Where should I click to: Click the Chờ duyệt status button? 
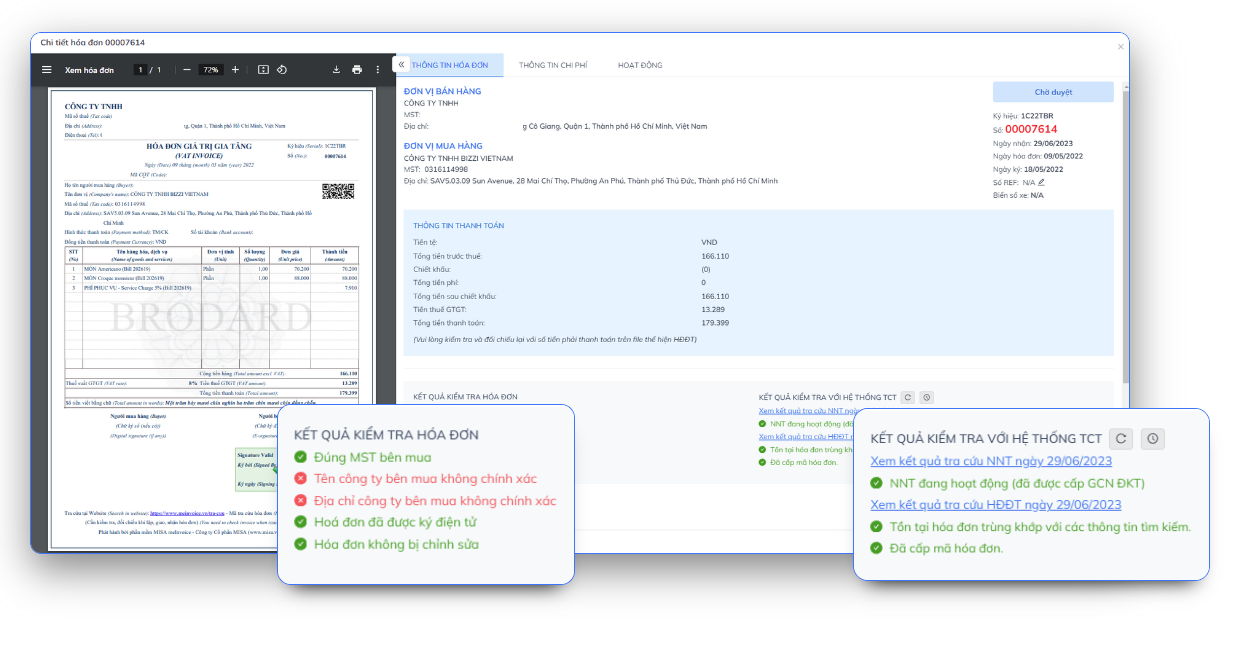1052,92
